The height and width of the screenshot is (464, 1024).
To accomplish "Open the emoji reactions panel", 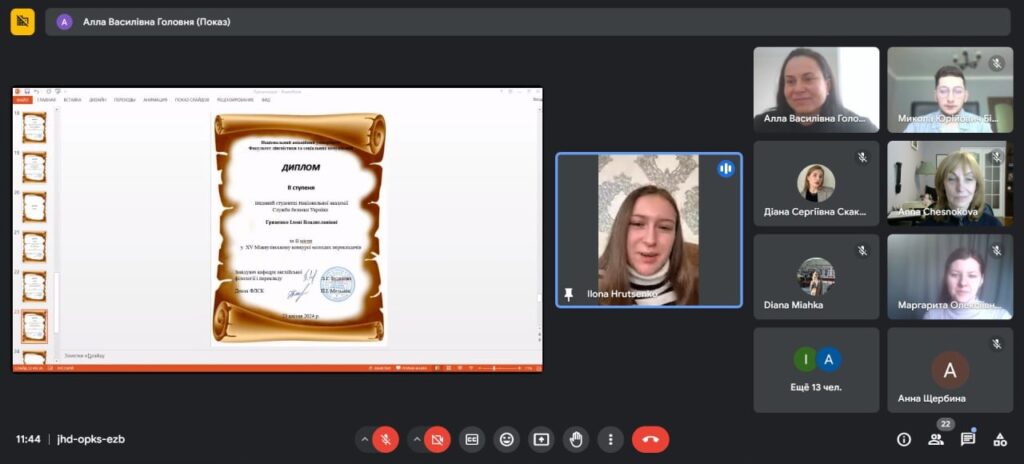I will pos(507,439).
